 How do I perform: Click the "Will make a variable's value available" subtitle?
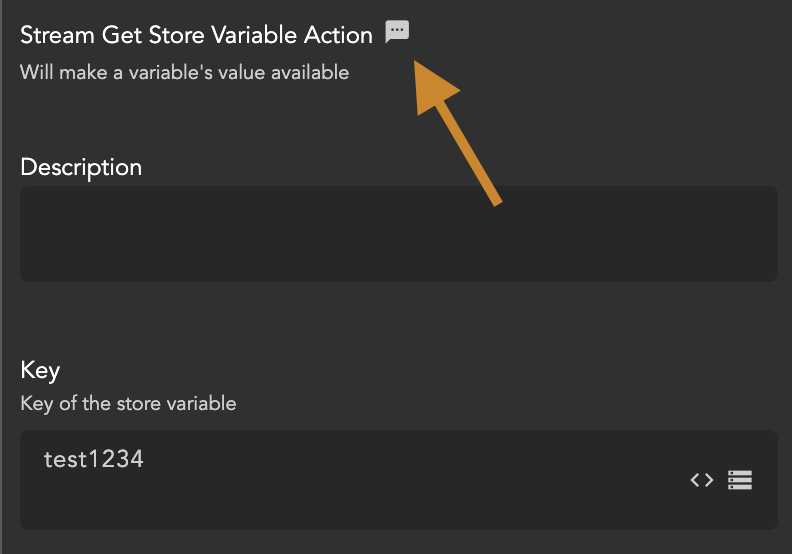point(184,72)
